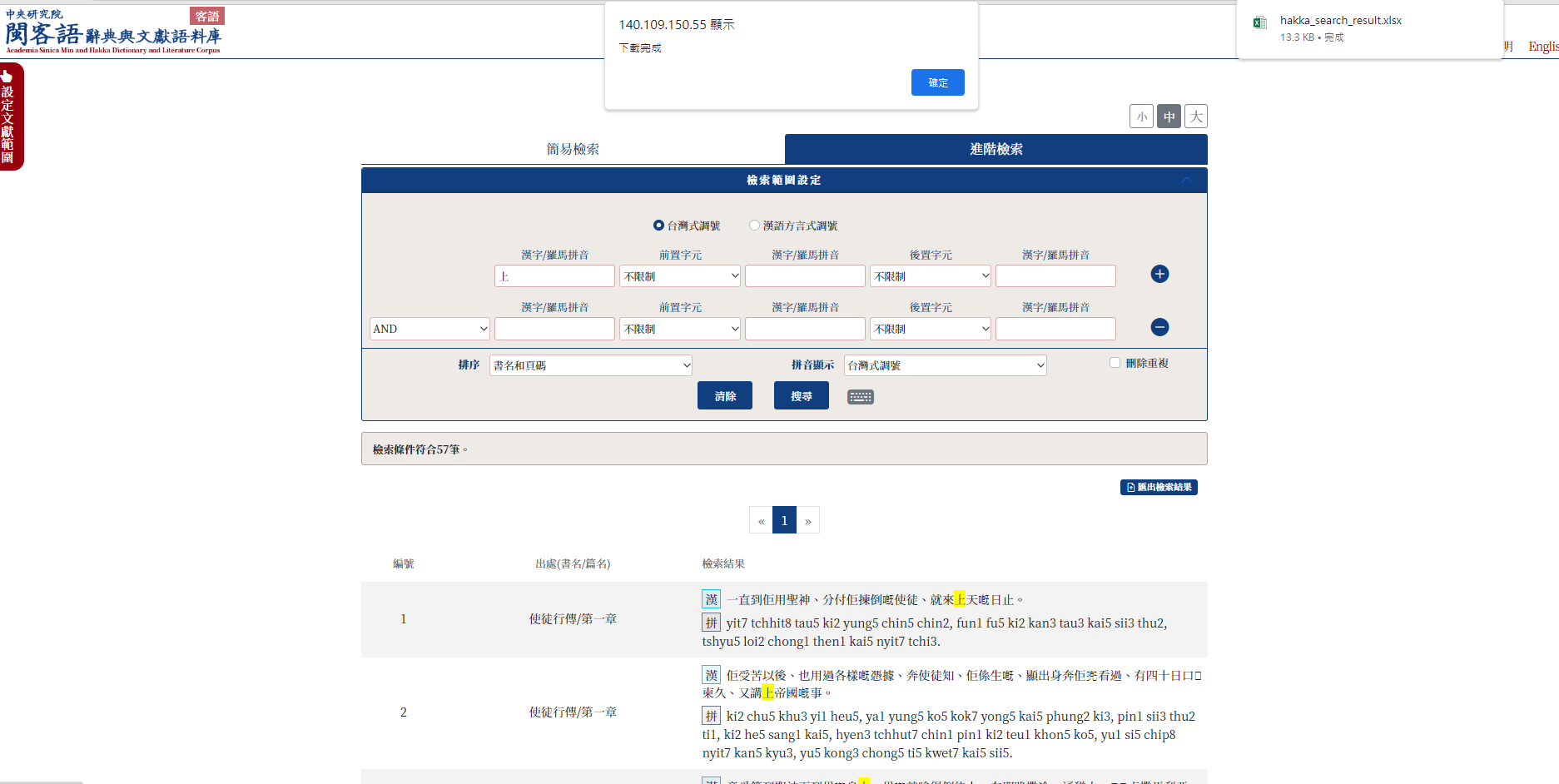
Task: Open the second row 後置字元 dropdown
Action: 931,329
